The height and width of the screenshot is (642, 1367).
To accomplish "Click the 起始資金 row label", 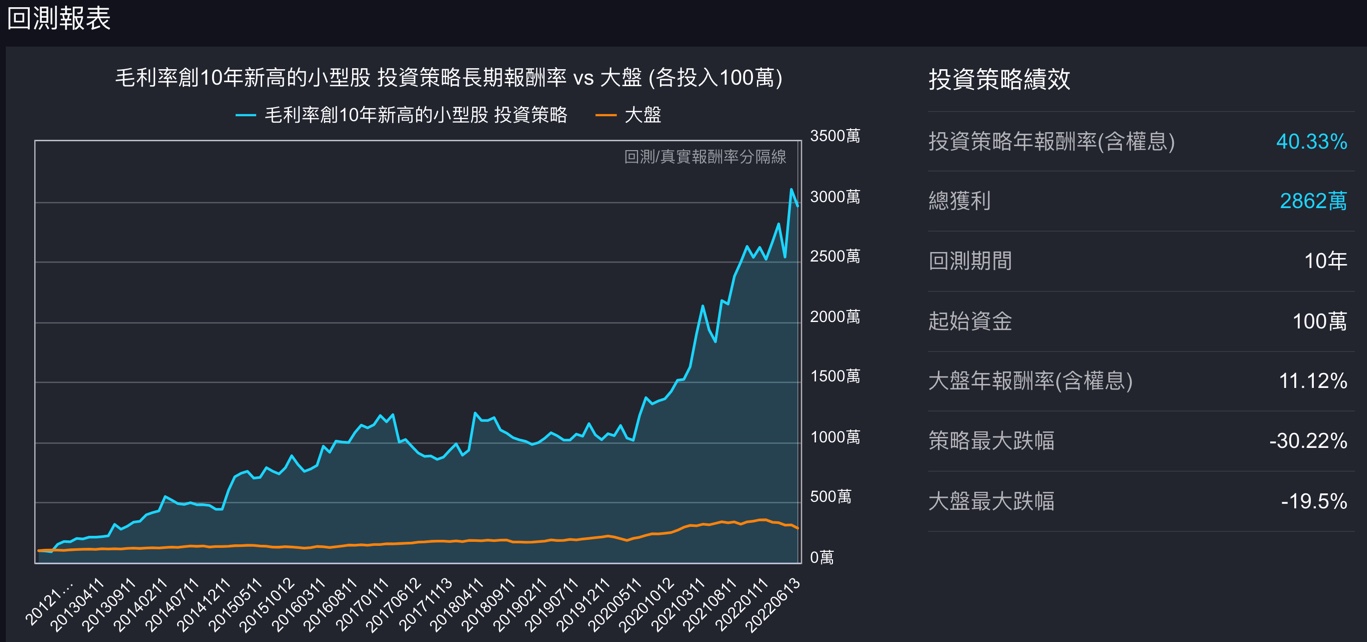I will coord(969,321).
